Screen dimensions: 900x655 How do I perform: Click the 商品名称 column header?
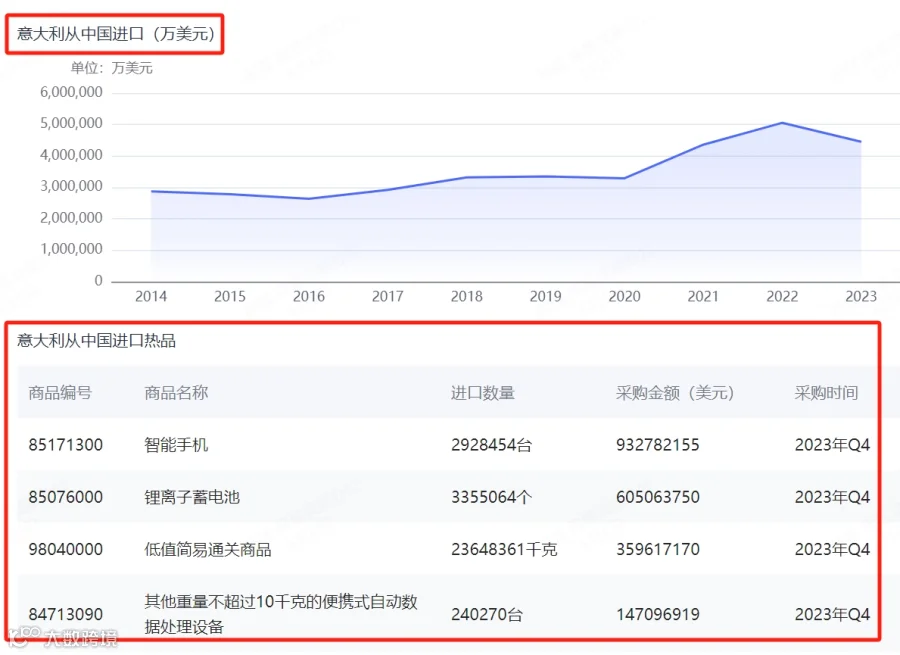(x=176, y=393)
